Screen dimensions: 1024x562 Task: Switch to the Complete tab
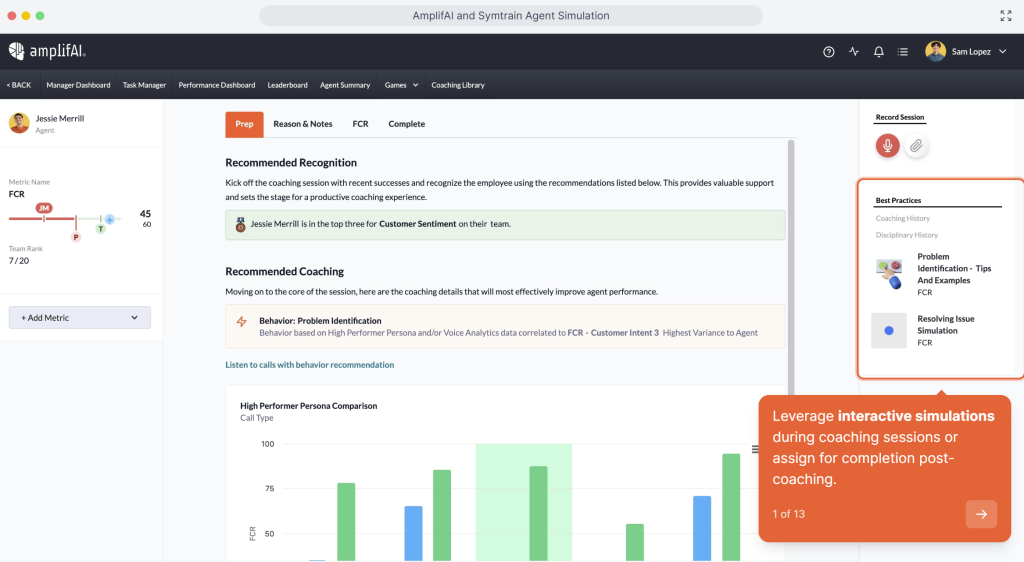pyautogui.click(x=406, y=124)
